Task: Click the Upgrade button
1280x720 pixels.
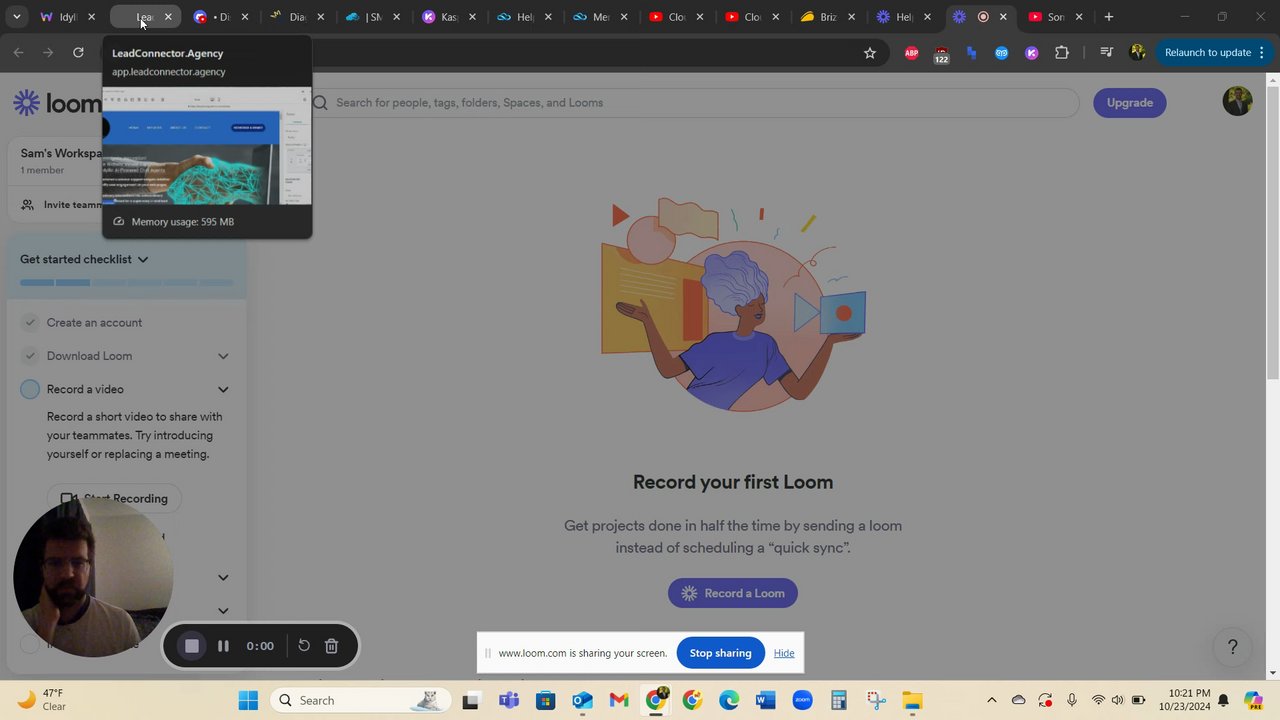Action: pyautogui.click(x=1129, y=102)
